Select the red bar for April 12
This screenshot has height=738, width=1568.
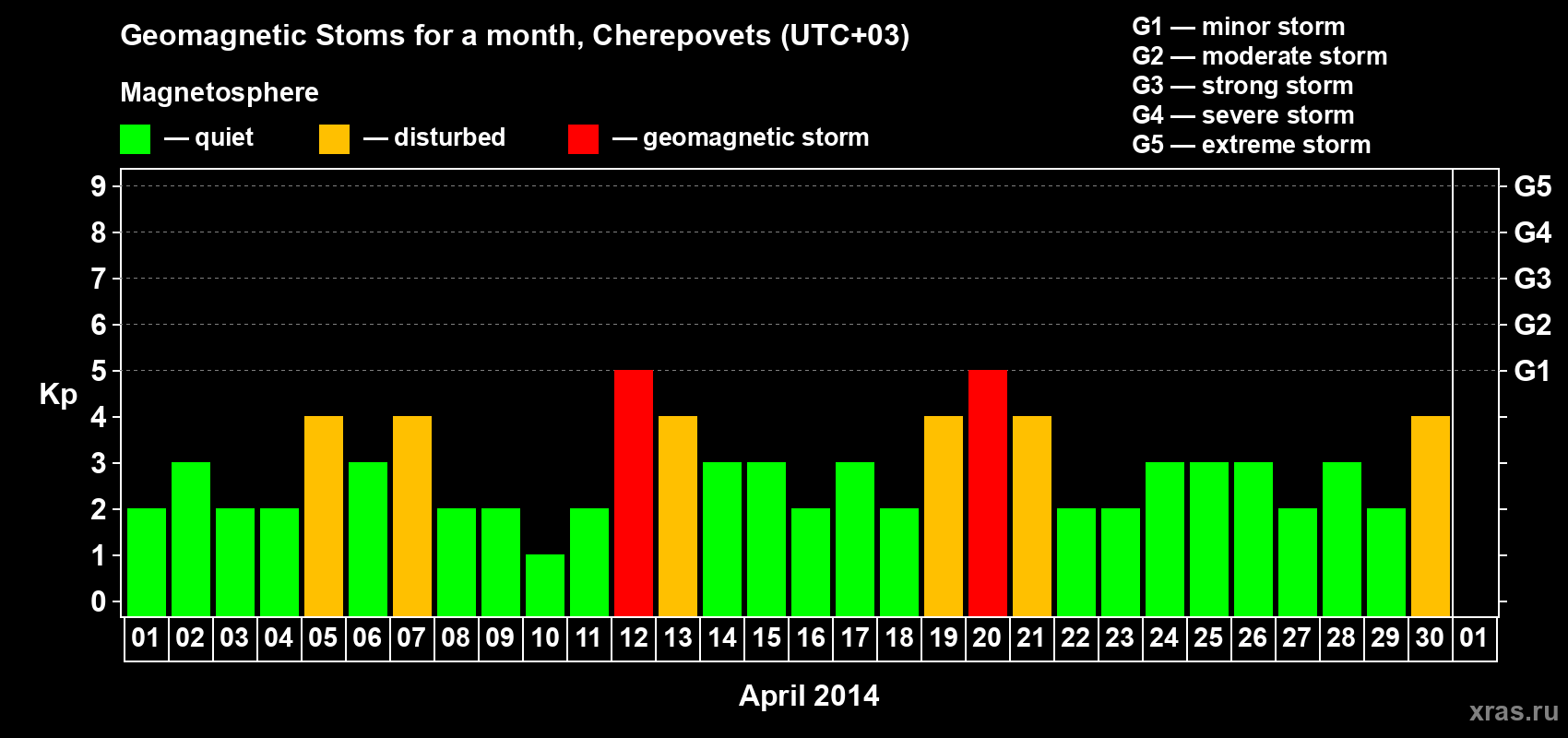(x=634, y=494)
